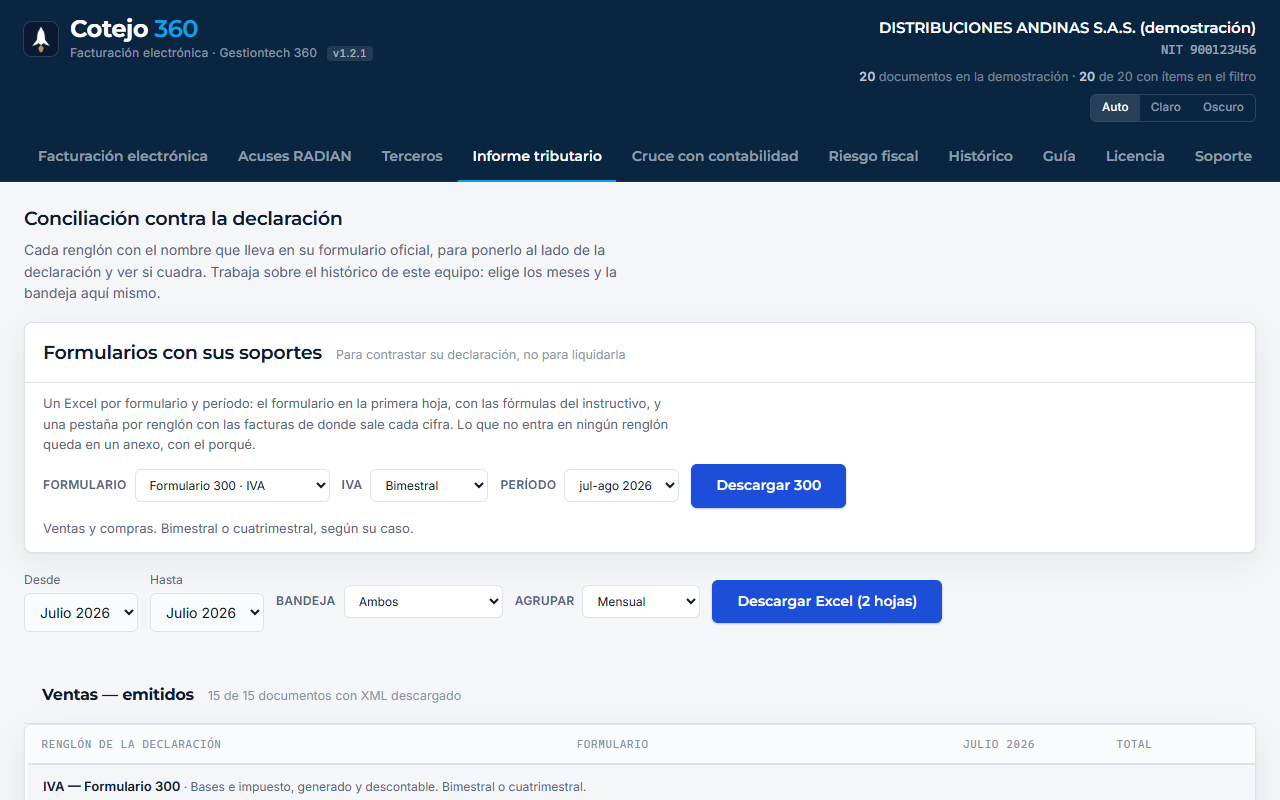Switch theme to Oscuro

pyautogui.click(x=1223, y=107)
